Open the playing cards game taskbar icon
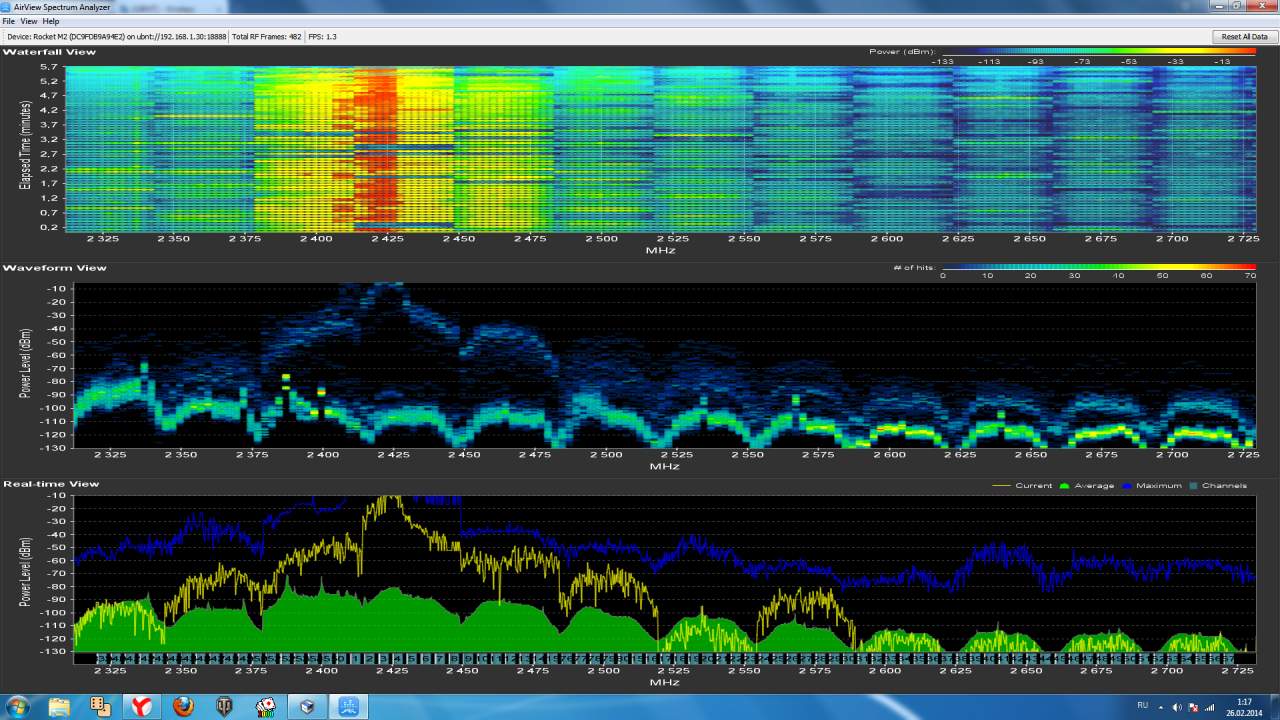The image size is (1280, 720). pyautogui.click(x=266, y=707)
